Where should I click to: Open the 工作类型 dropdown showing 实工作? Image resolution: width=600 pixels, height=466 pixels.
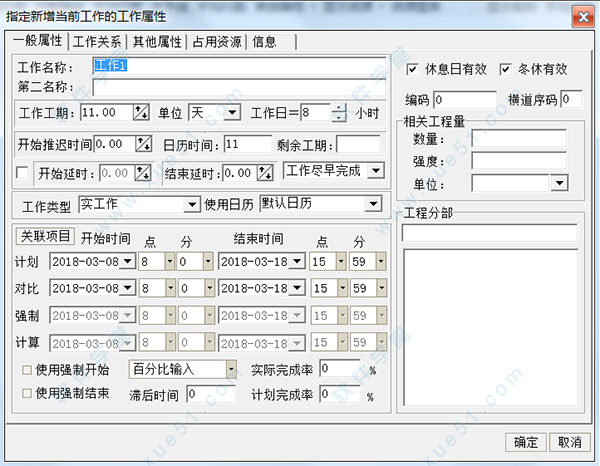[x=193, y=205]
